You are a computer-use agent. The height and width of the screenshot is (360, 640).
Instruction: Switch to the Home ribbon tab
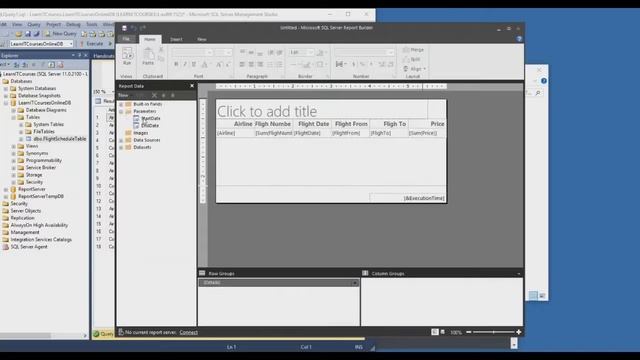click(150, 39)
